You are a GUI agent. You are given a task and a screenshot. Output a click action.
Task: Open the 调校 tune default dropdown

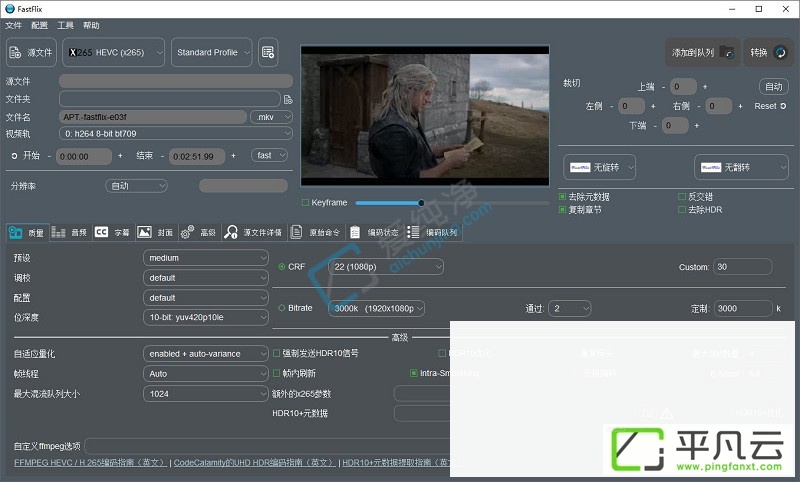pyautogui.click(x=206, y=278)
